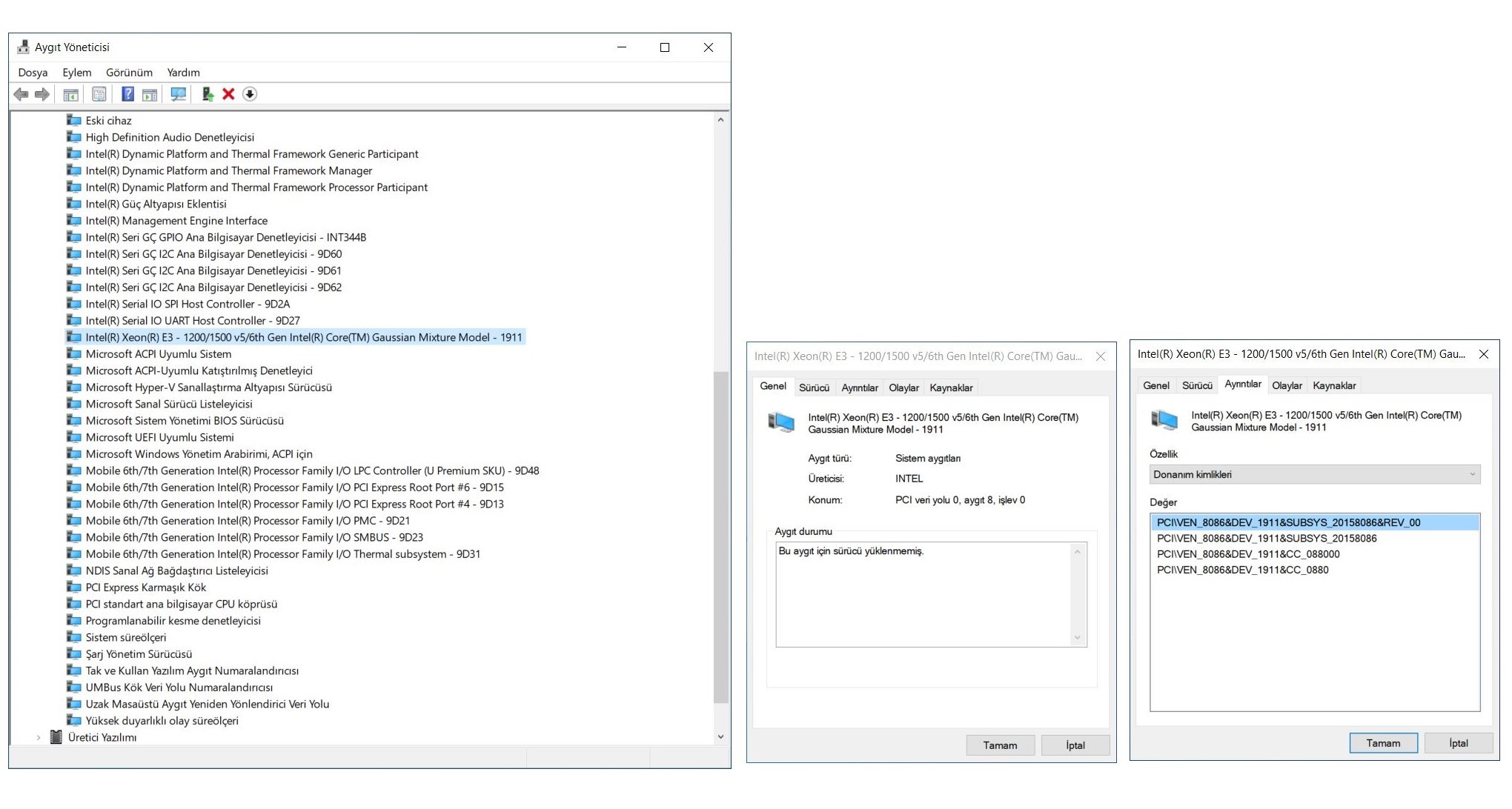The width and height of the screenshot is (1512, 809).
Task: Switch to Sürücü tab in left dialog
Action: [x=814, y=387]
